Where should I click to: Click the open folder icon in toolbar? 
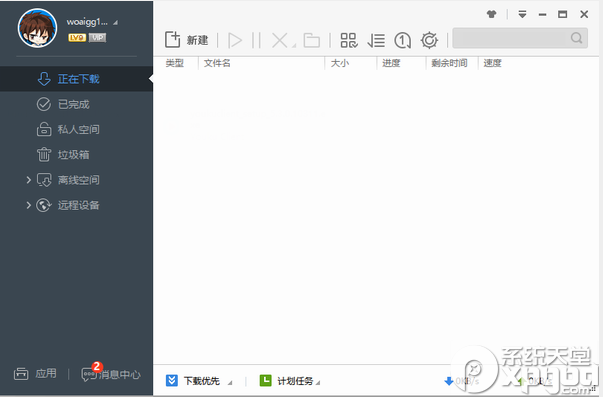click(311, 40)
